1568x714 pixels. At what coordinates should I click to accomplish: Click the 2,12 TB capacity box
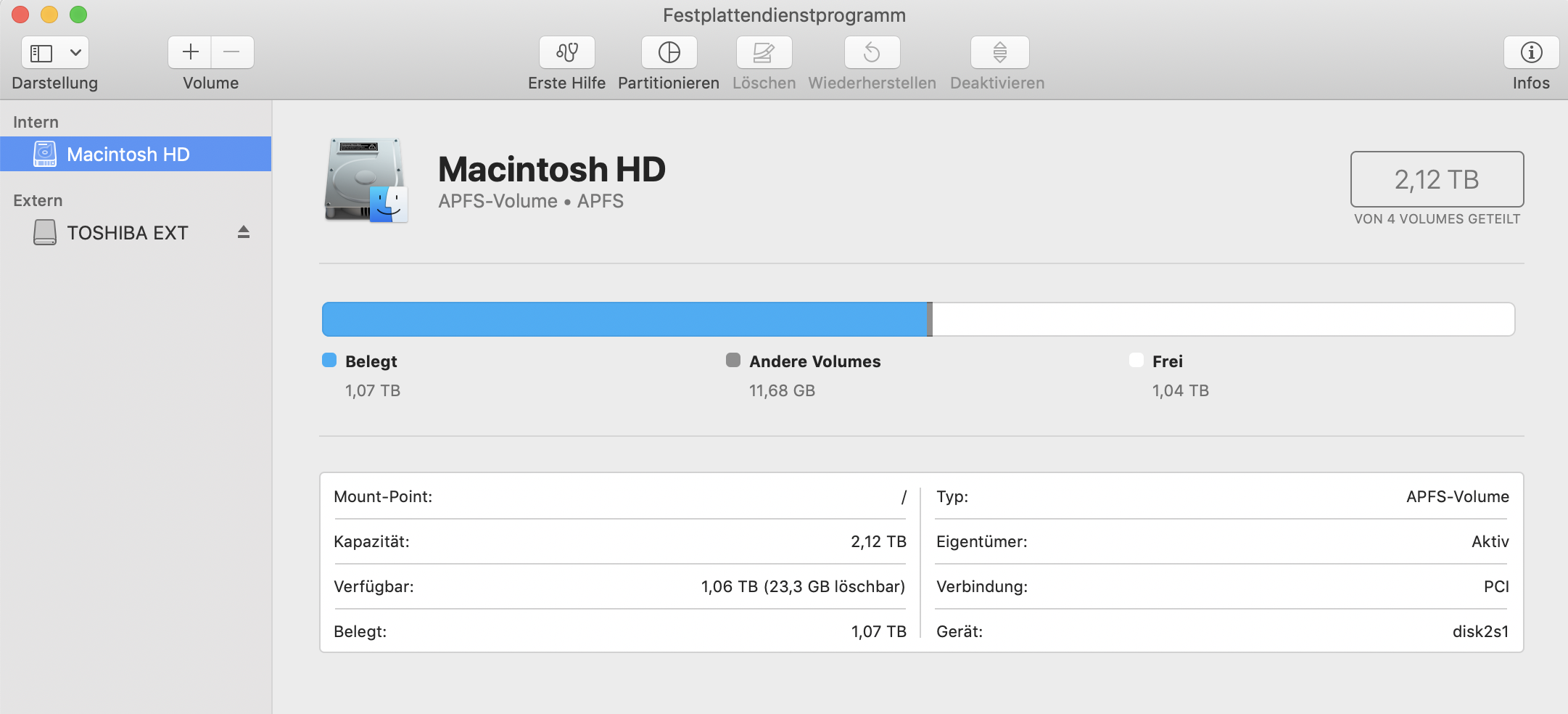[x=1437, y=179]
